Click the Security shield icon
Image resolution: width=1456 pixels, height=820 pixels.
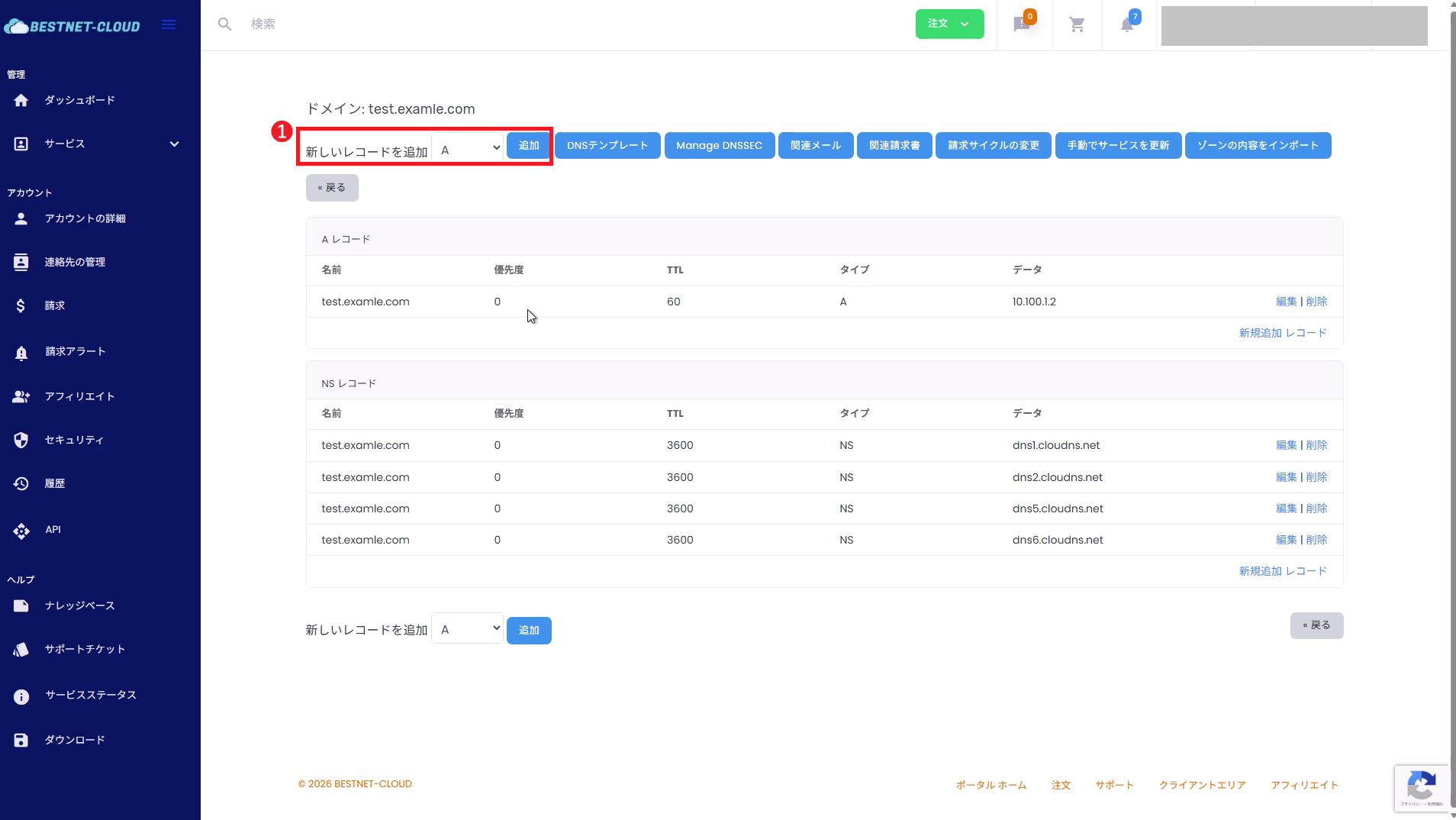pyautogui.click(x=21, y=441)
